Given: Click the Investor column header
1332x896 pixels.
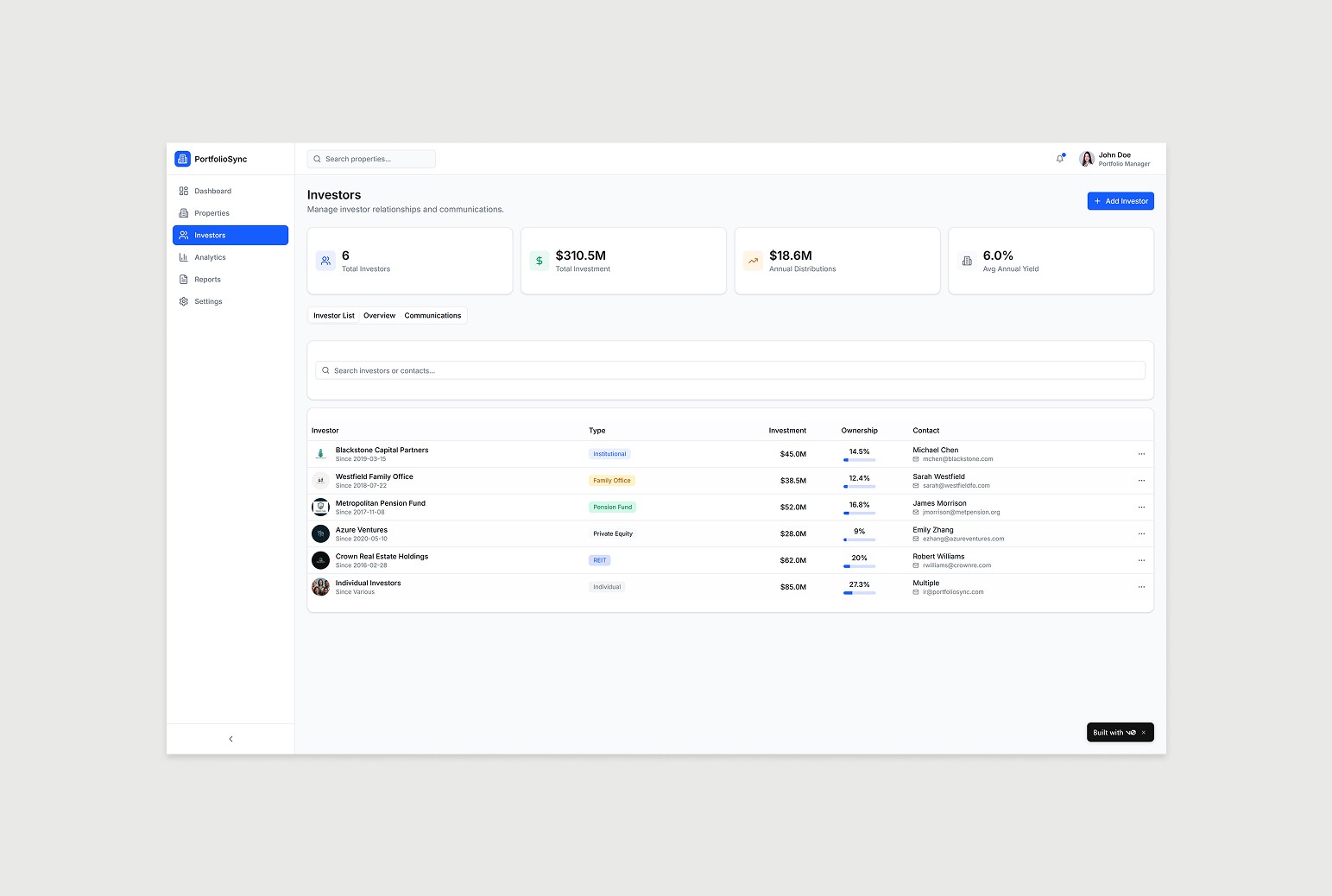Looking at the screenshot, I should point(325,431).
